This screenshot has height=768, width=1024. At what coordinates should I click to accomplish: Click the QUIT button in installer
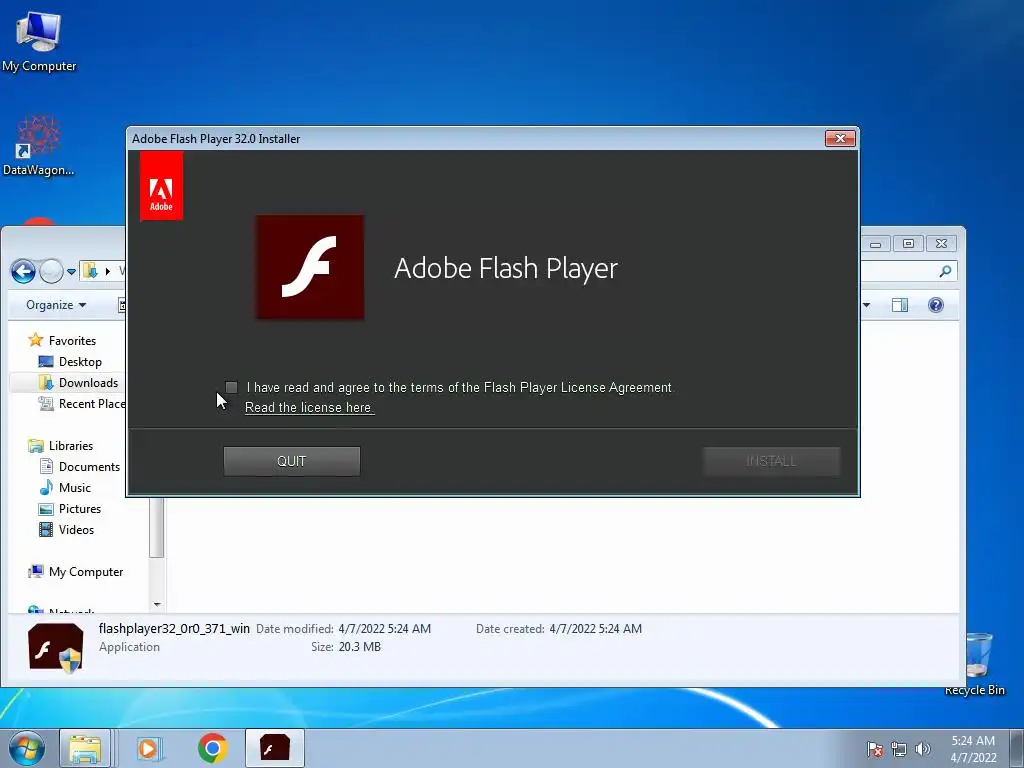(291, 461)
